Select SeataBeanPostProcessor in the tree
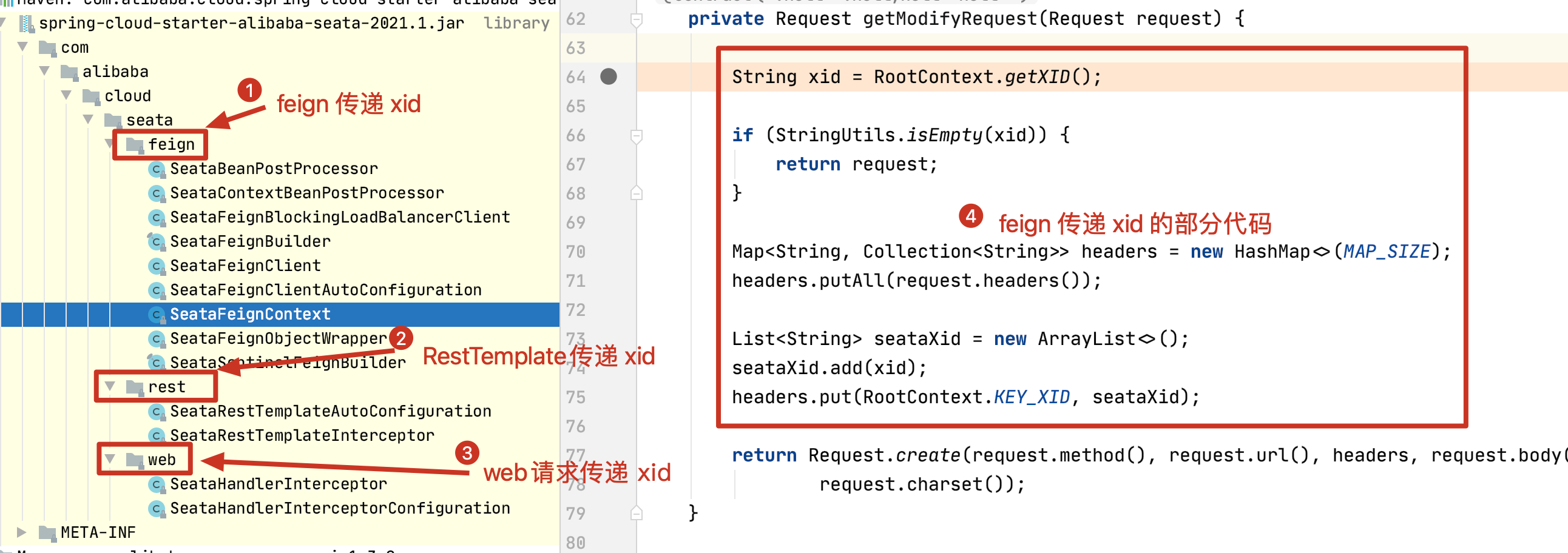This screenshot has width=1568, height=553. point(274,169)
